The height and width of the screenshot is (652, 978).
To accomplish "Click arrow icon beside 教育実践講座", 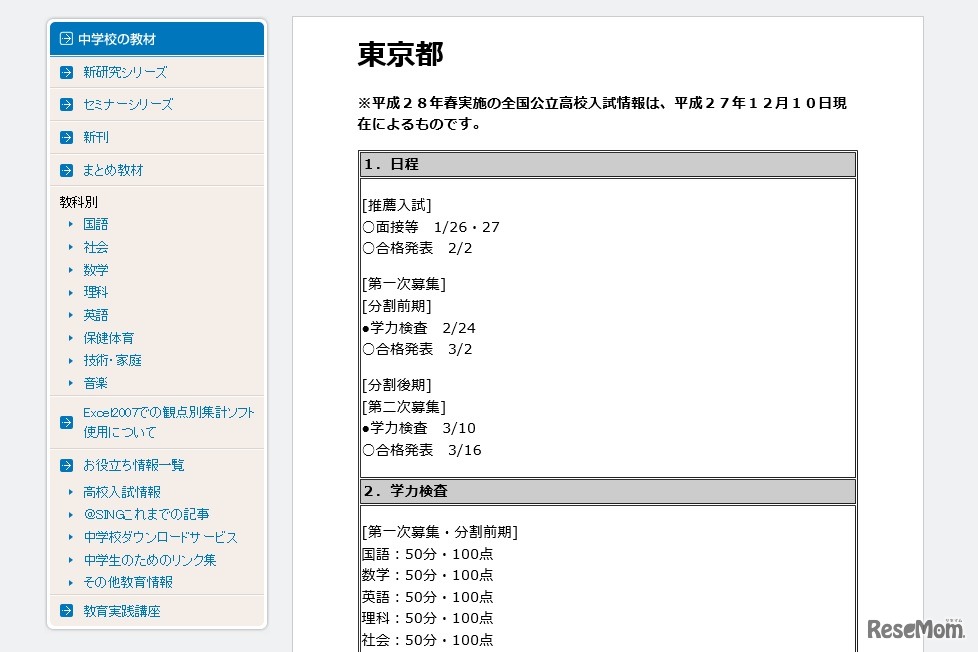I will [66, 611].
